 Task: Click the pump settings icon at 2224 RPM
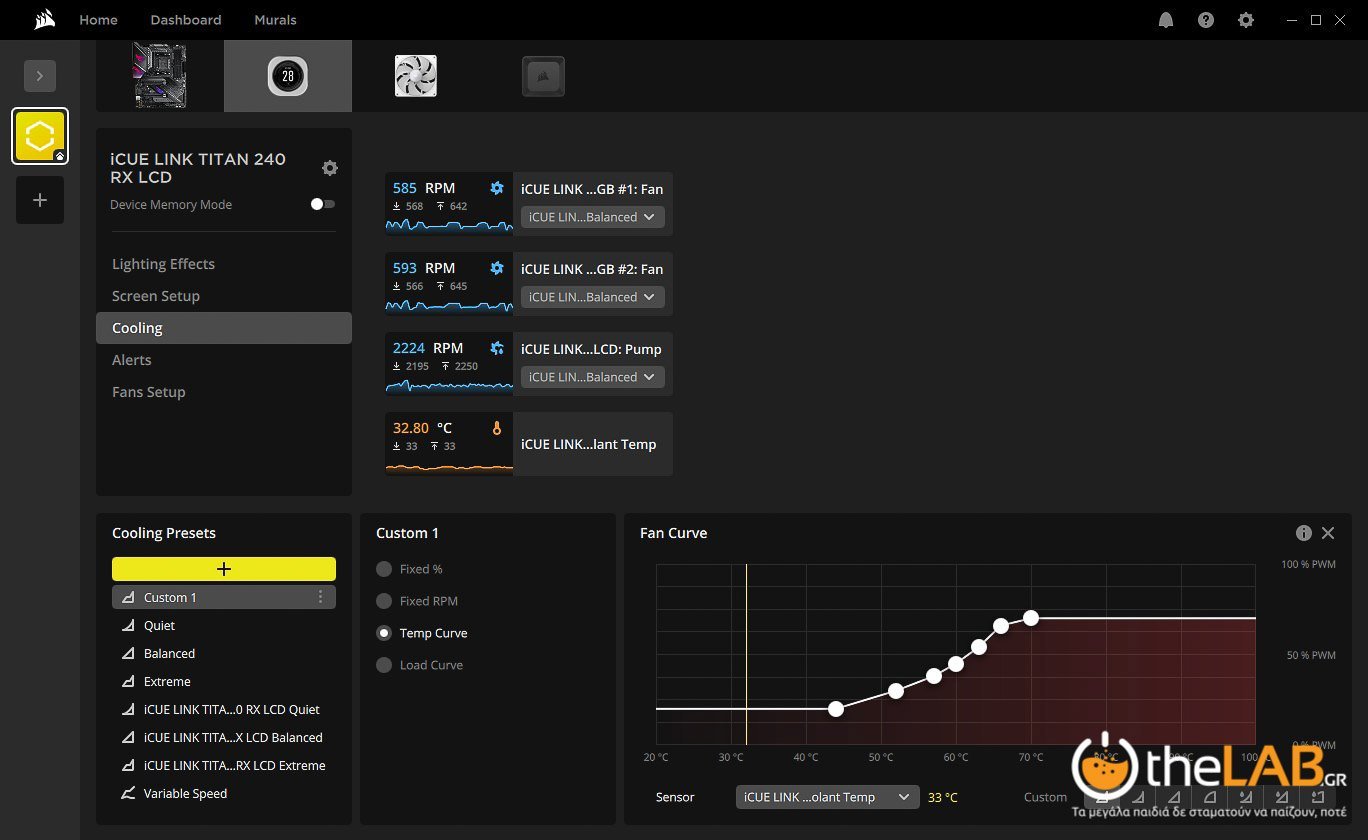(x=497, y=348)
